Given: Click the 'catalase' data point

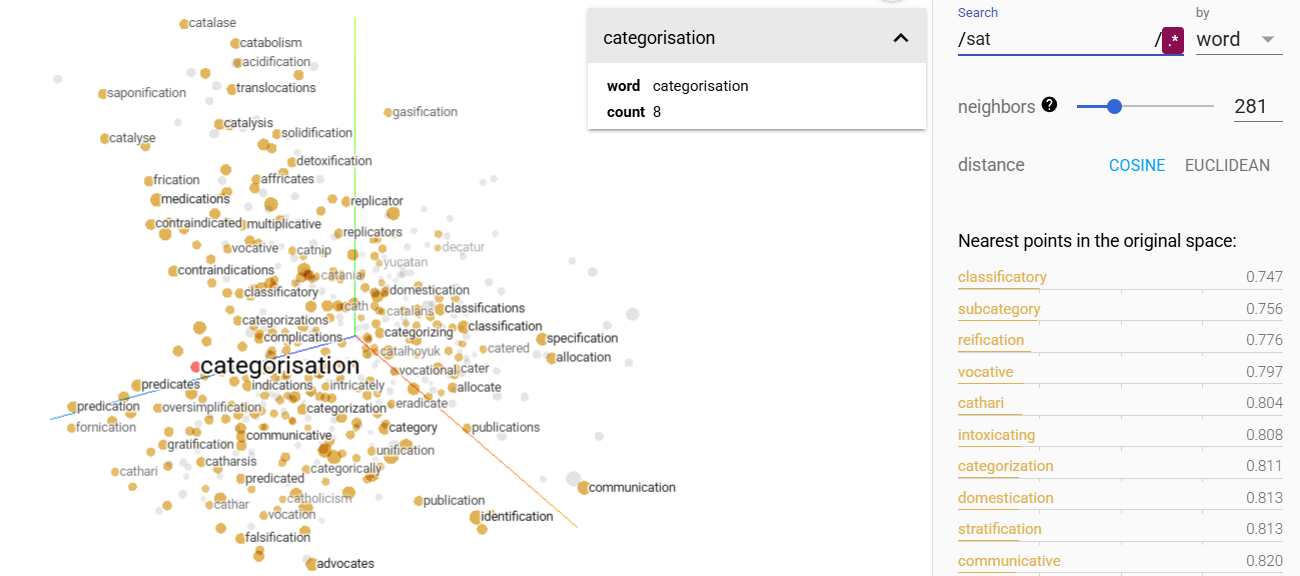Looking at the screenshot, I should pos(184,24).
